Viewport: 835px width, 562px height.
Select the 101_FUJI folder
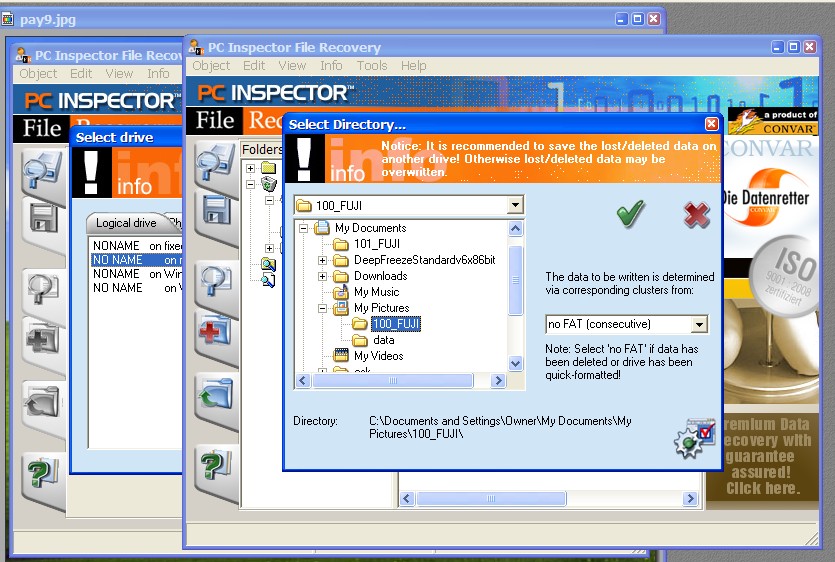tap(376, 244)
